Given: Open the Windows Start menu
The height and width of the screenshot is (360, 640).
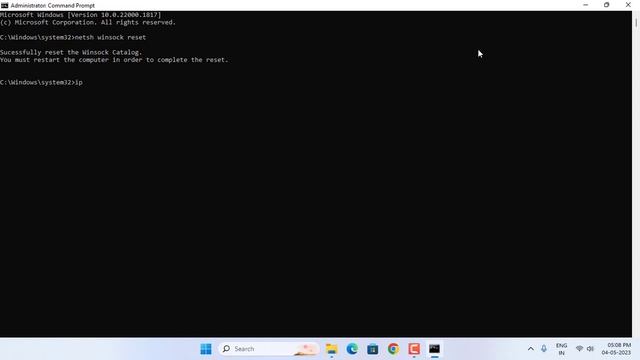Looking at the screenshot, I should 206,349.
